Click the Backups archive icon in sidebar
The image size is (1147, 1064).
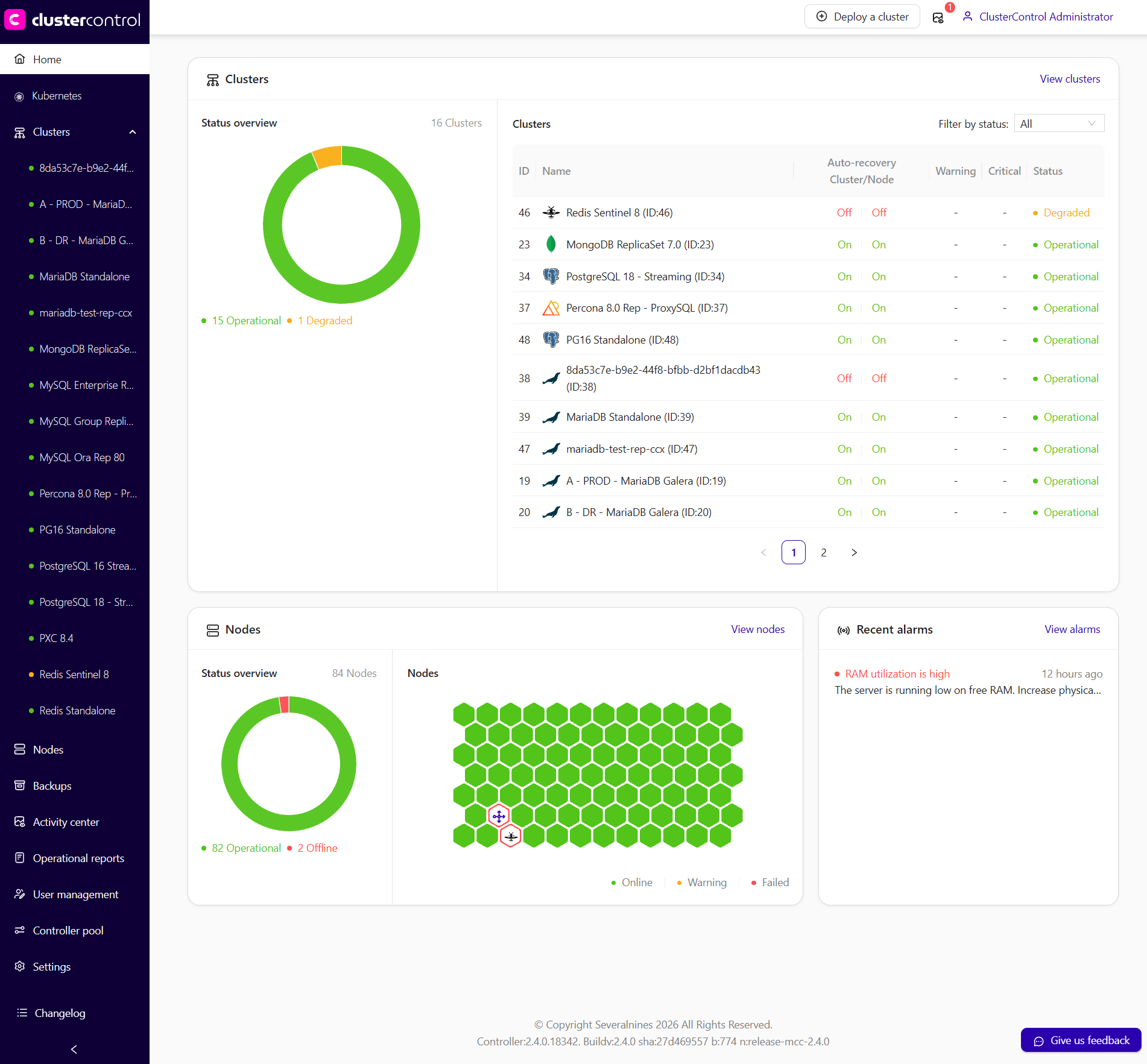[20, 785]
